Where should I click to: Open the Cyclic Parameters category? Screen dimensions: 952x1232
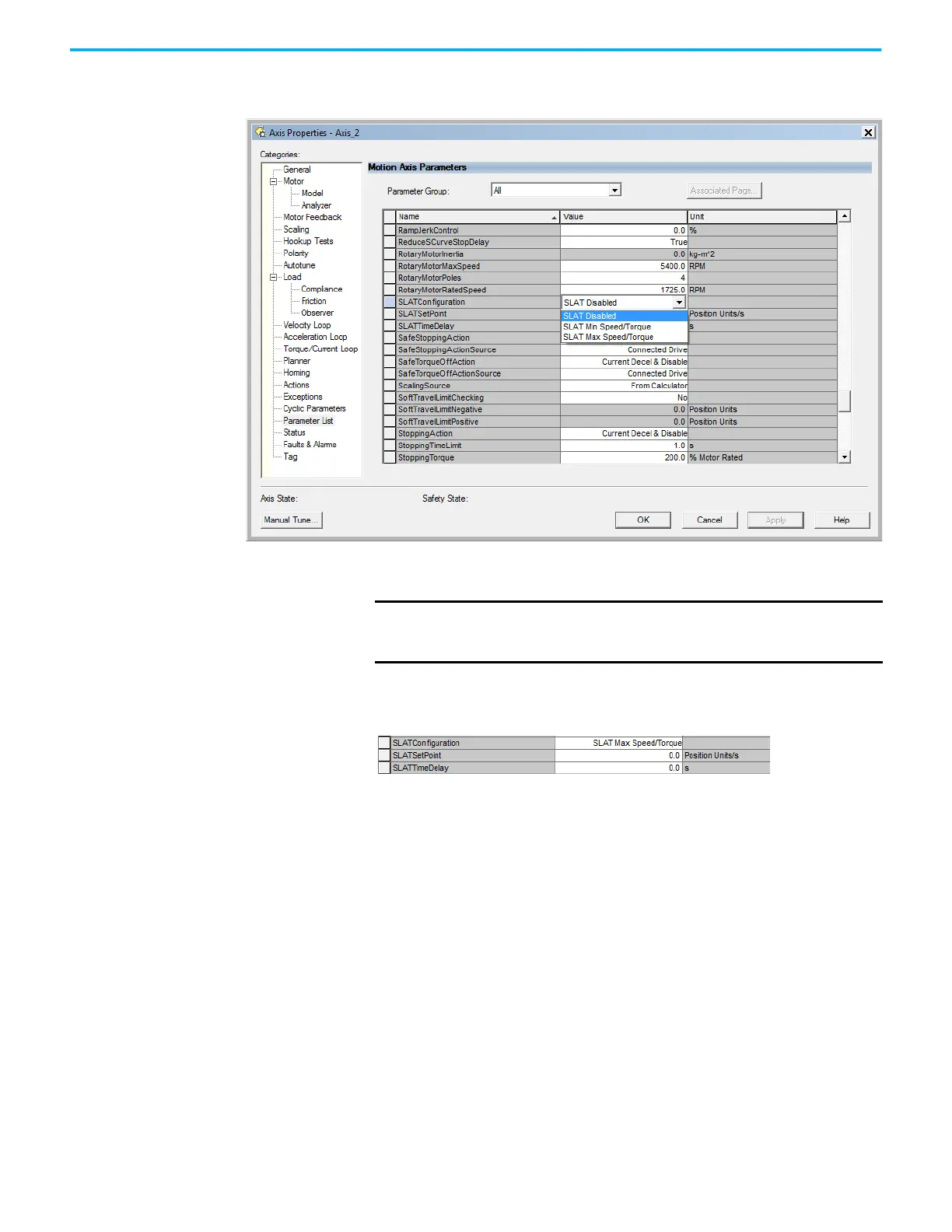coord(314,408)
